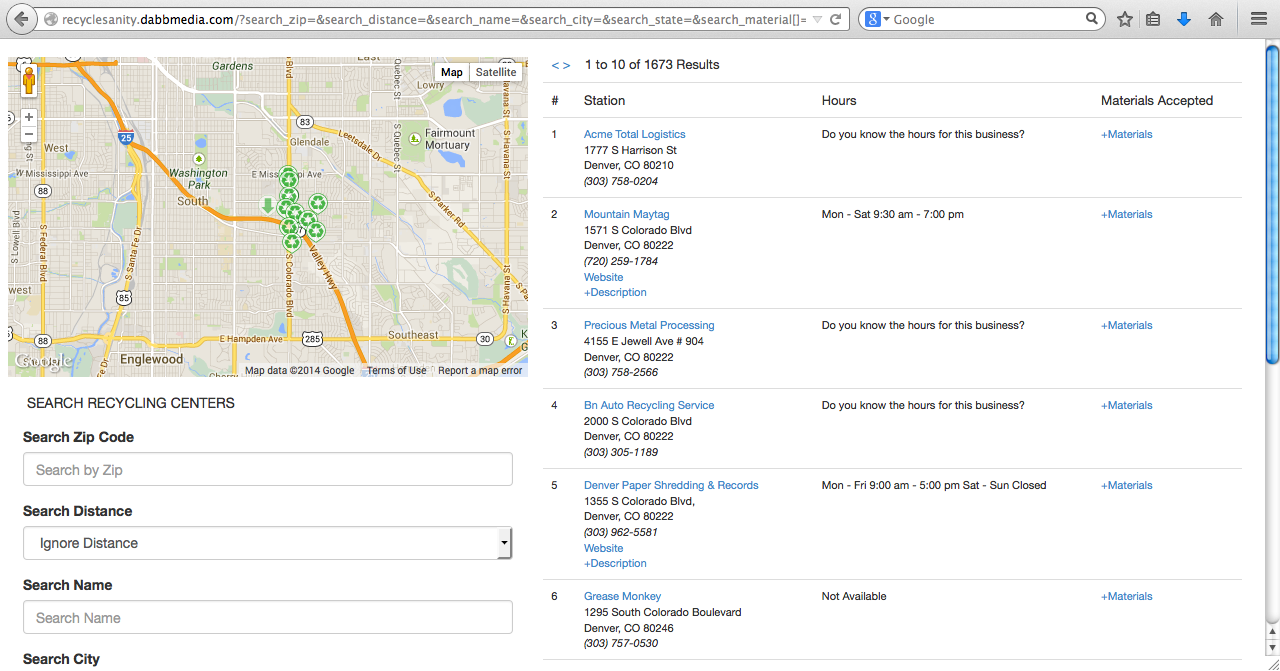Screen dimensions: 1280x671
Task: Click address 4155 E Jewell Ave # 904
Action: pos(644,341)
